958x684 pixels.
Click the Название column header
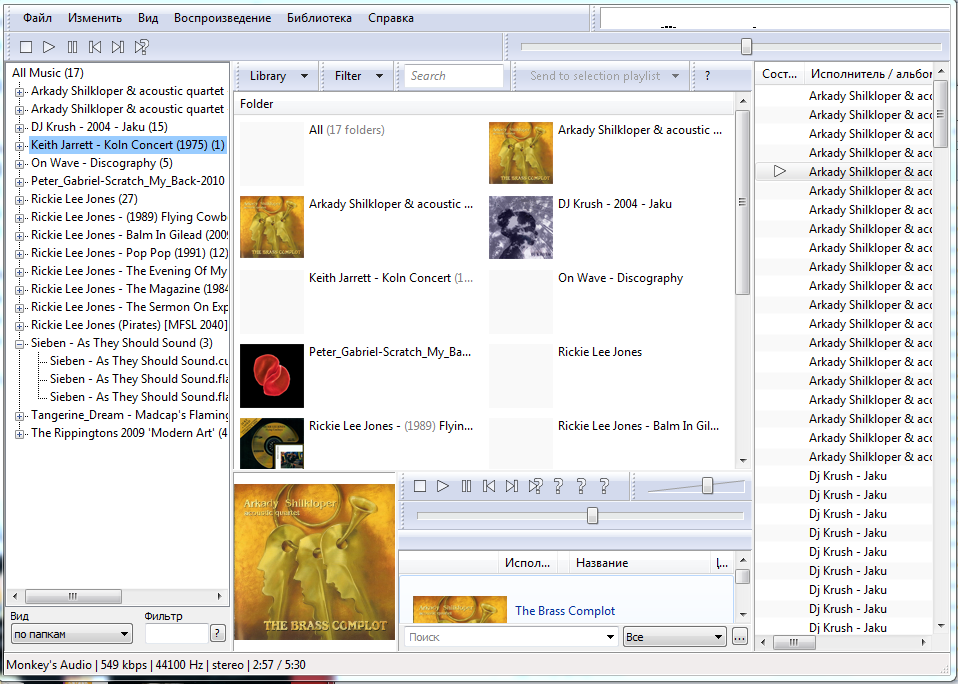pos(602,563)
